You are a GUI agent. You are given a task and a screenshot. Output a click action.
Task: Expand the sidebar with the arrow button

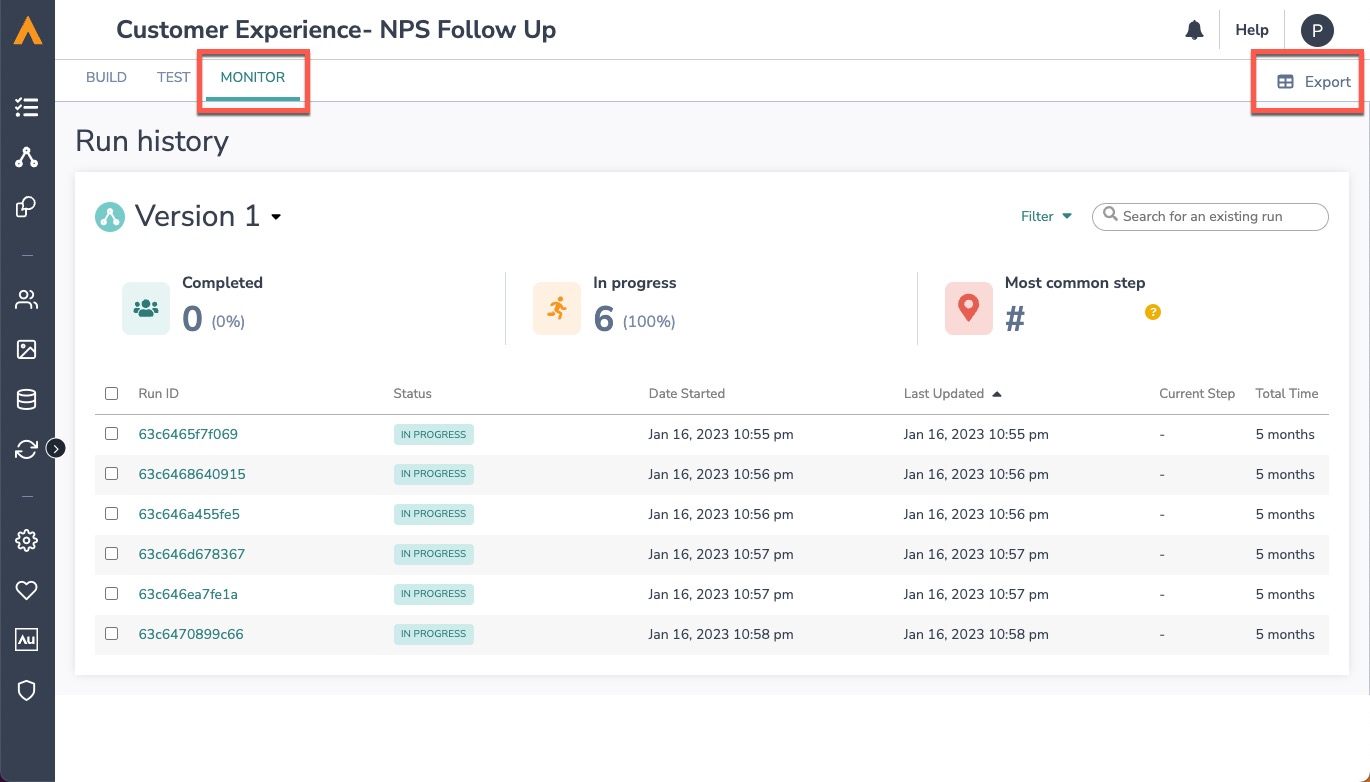pyautogui.click(x=56, y=448)
